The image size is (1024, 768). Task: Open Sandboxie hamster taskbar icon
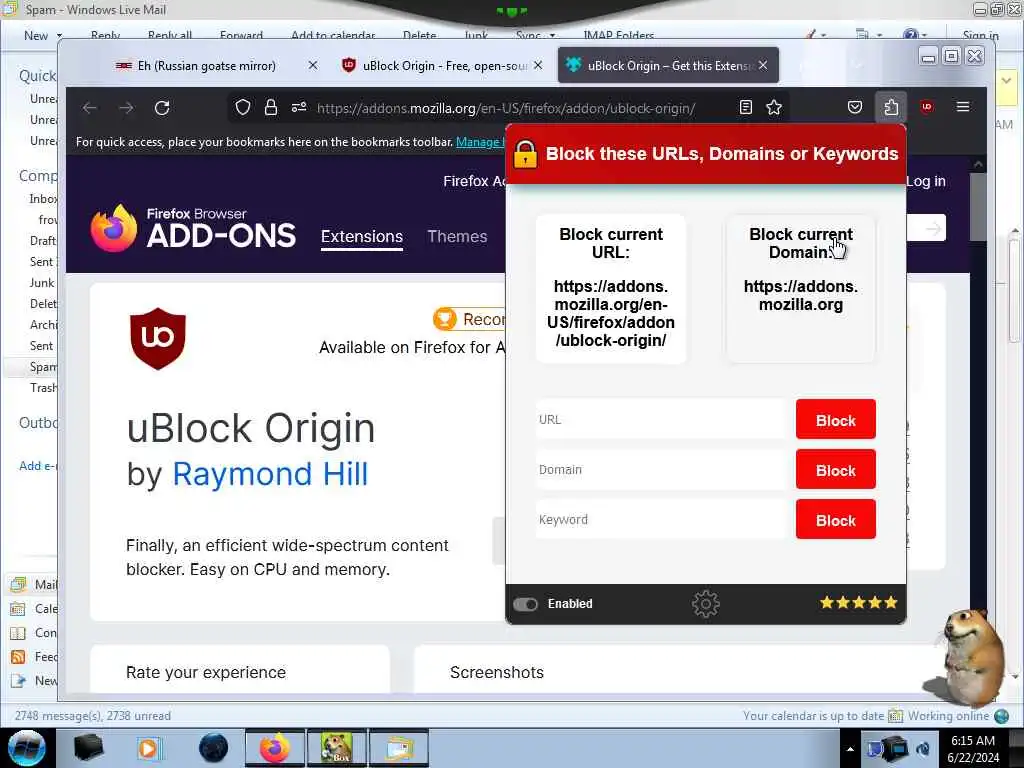click(x=337, y=748)
